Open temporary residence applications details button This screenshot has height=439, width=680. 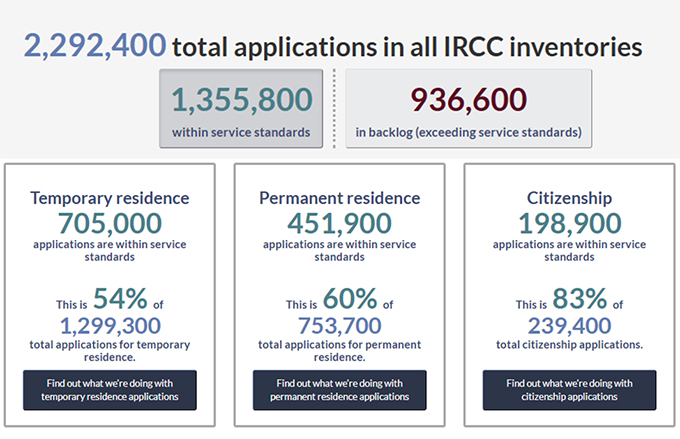[x=110, y=390]
